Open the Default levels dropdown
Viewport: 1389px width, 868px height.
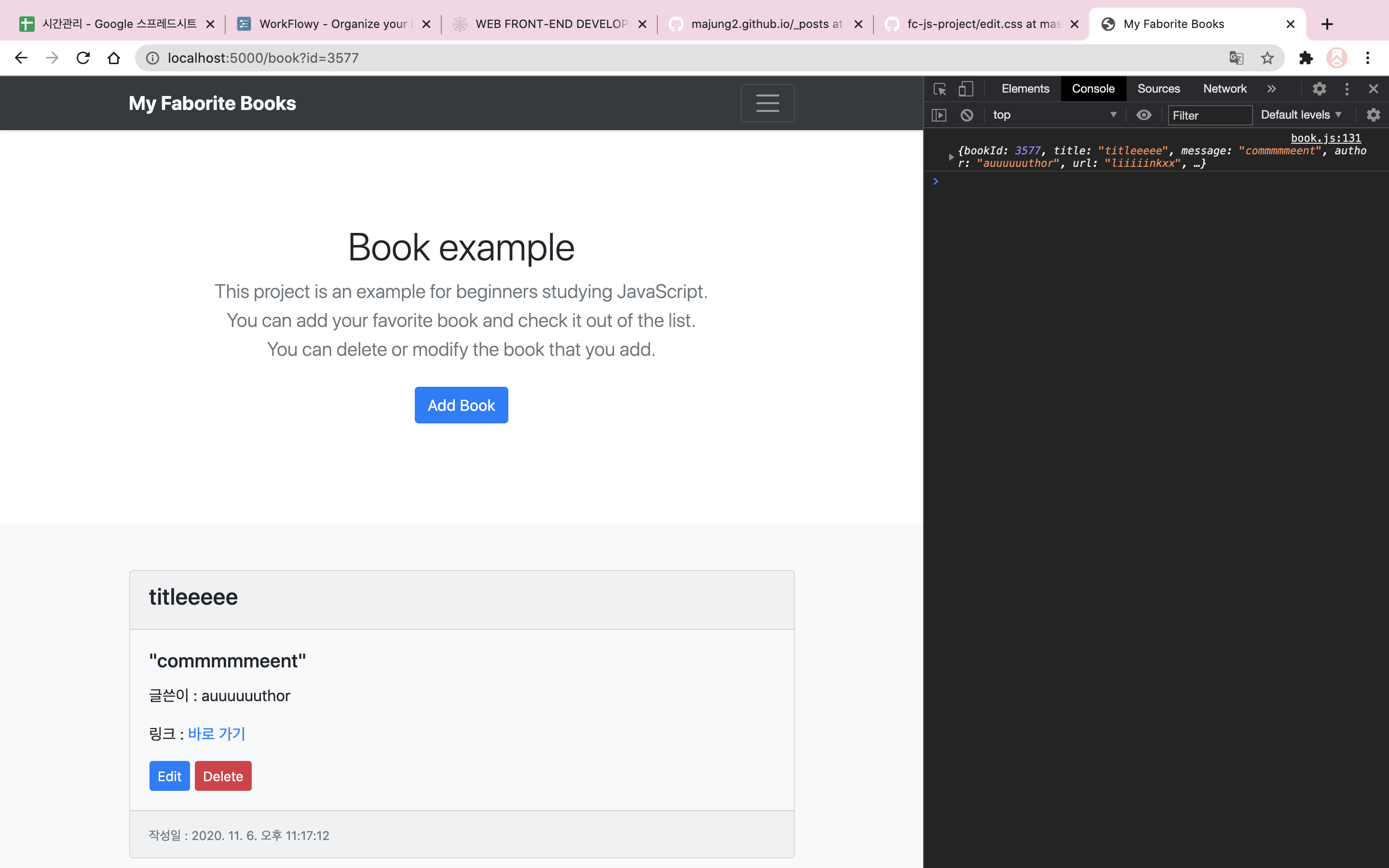1301,115
